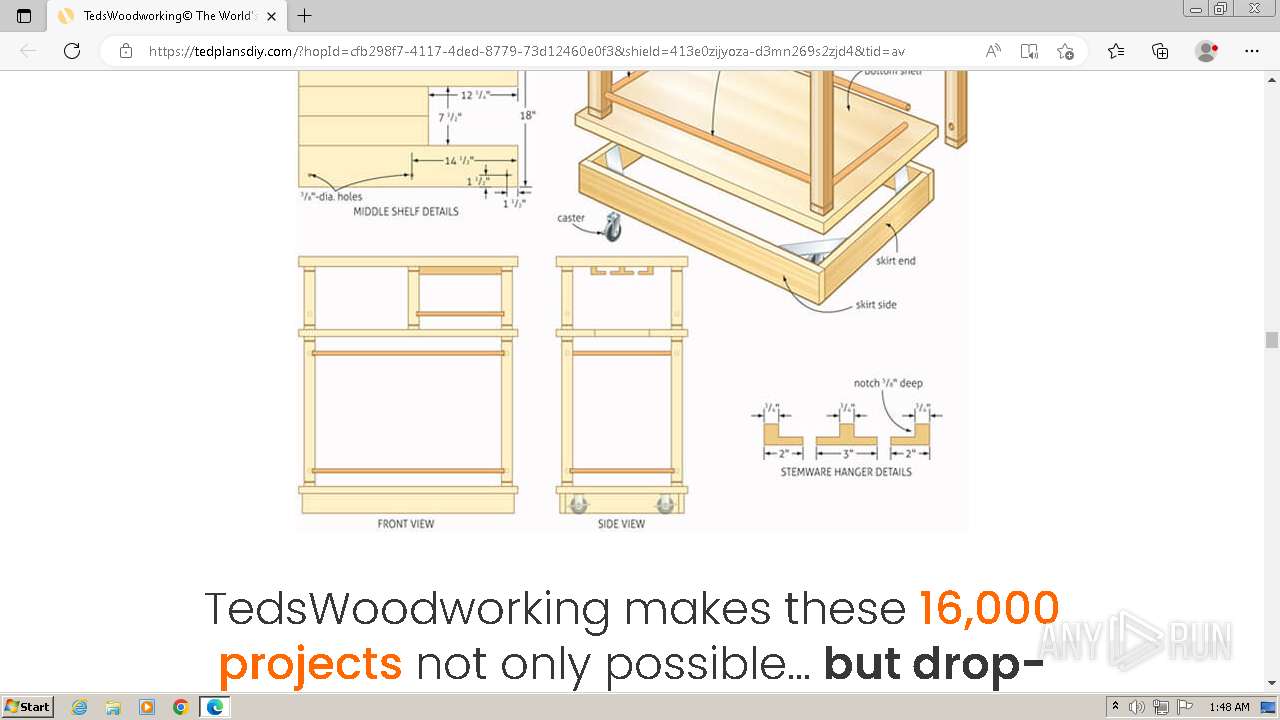Viewport: 1280px width, 720px height.
Task: Click the 'skirt side' diagram label
Action: tap(876, 305)
